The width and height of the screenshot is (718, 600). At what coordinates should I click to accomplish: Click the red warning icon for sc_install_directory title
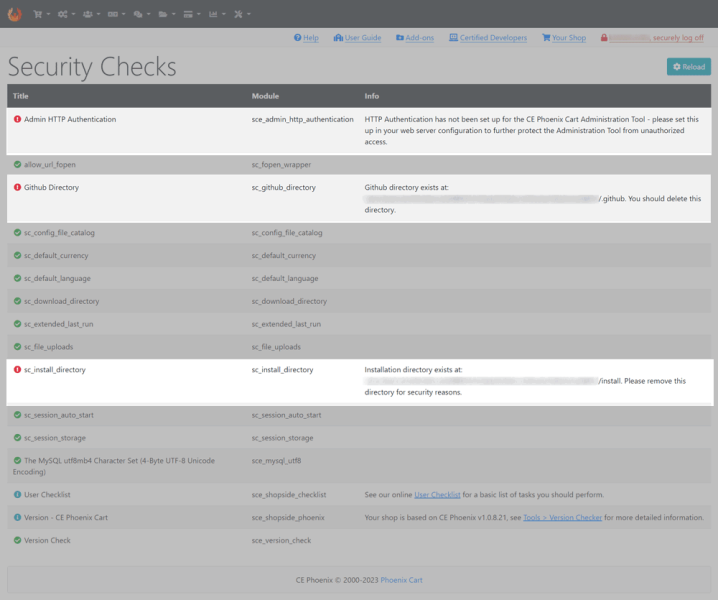click(x=17, y=370)
